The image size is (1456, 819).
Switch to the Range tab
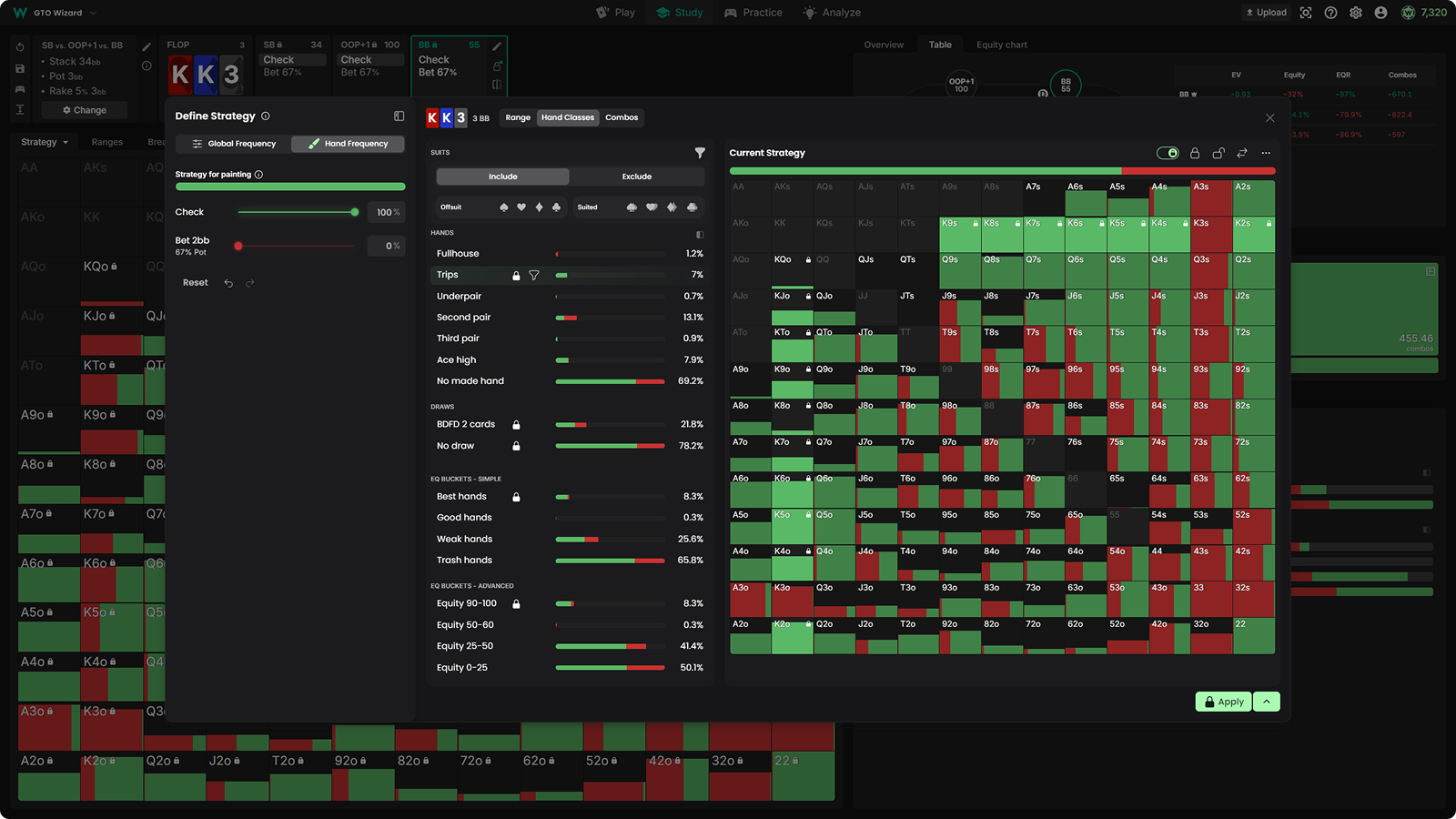pos(518,117)
